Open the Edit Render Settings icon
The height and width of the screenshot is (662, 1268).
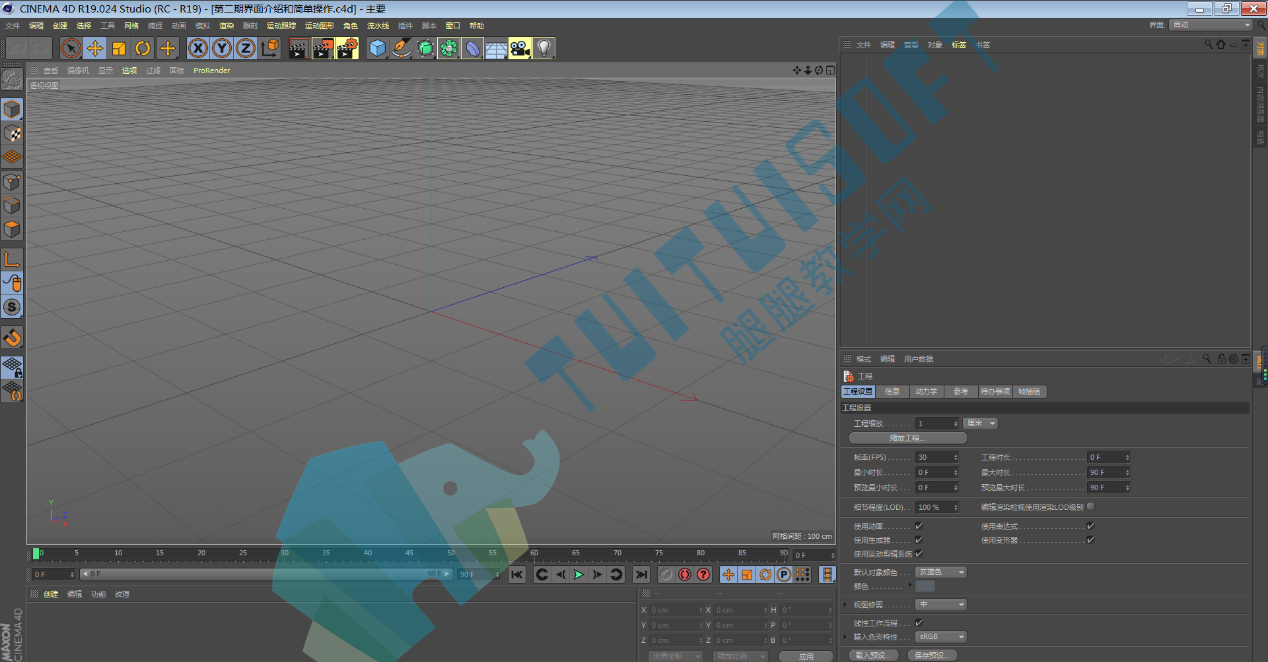click(x=347, y=48)
